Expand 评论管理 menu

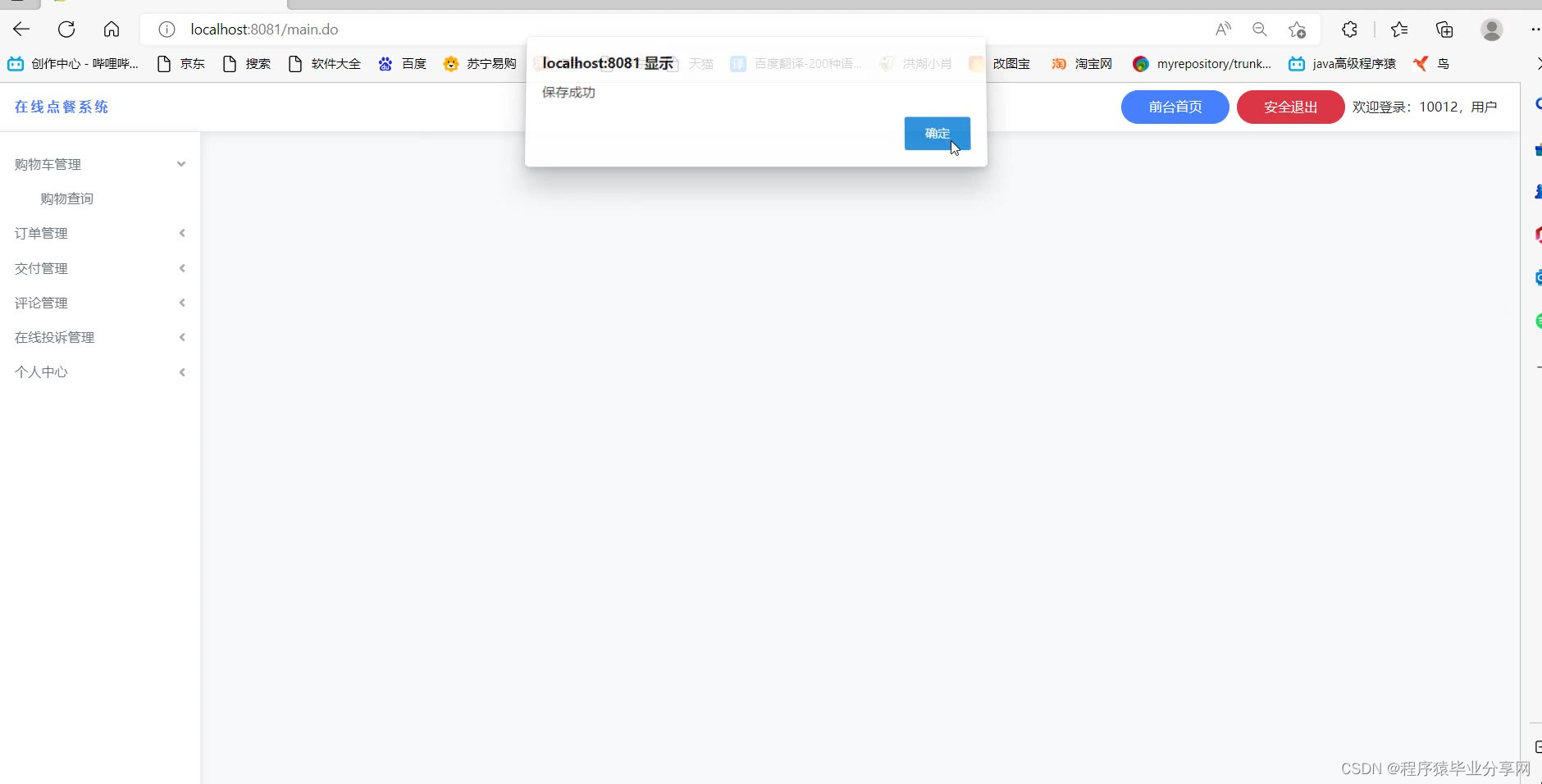[x=100, y=303]
